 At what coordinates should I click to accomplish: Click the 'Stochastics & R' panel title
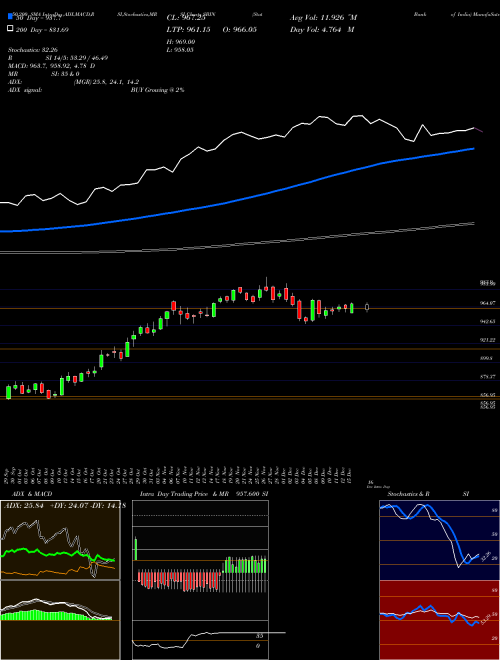(x=408, y=494)
